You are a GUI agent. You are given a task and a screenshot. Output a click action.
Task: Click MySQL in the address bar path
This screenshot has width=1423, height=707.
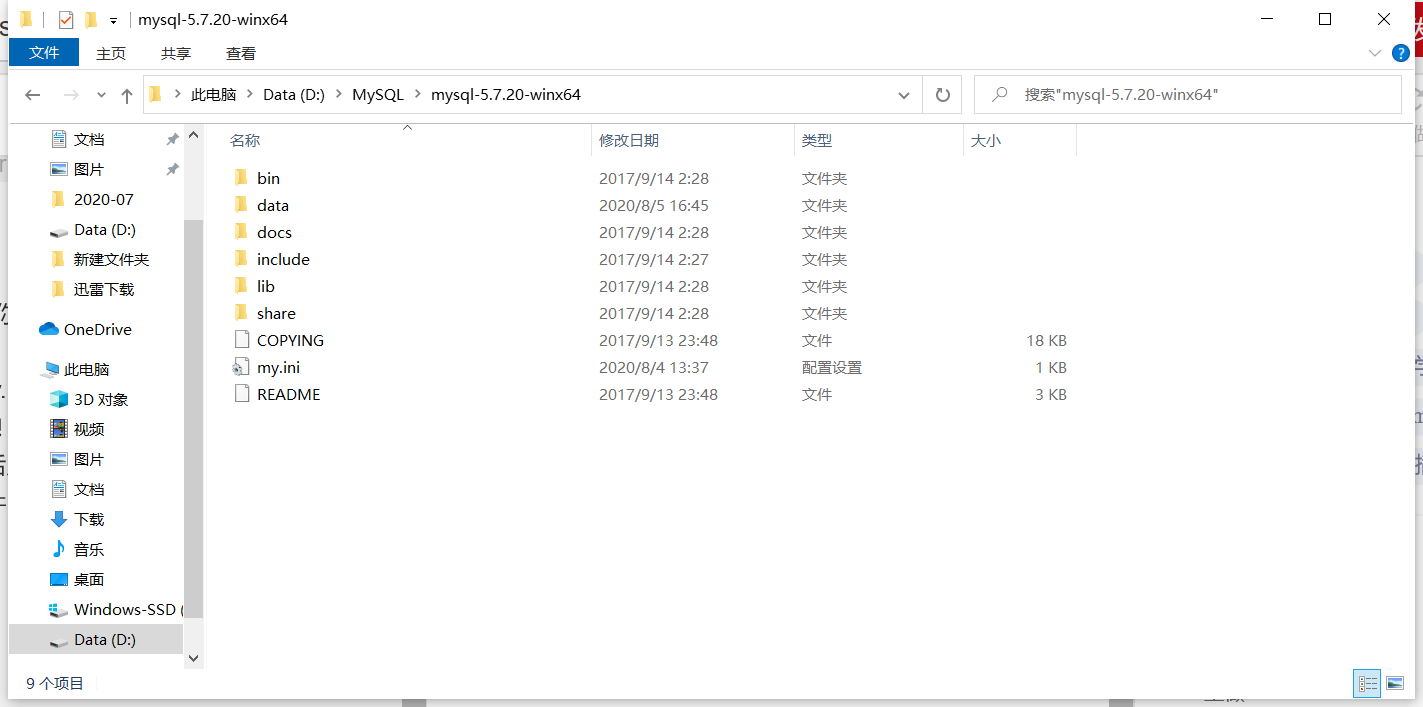point(378,95)
